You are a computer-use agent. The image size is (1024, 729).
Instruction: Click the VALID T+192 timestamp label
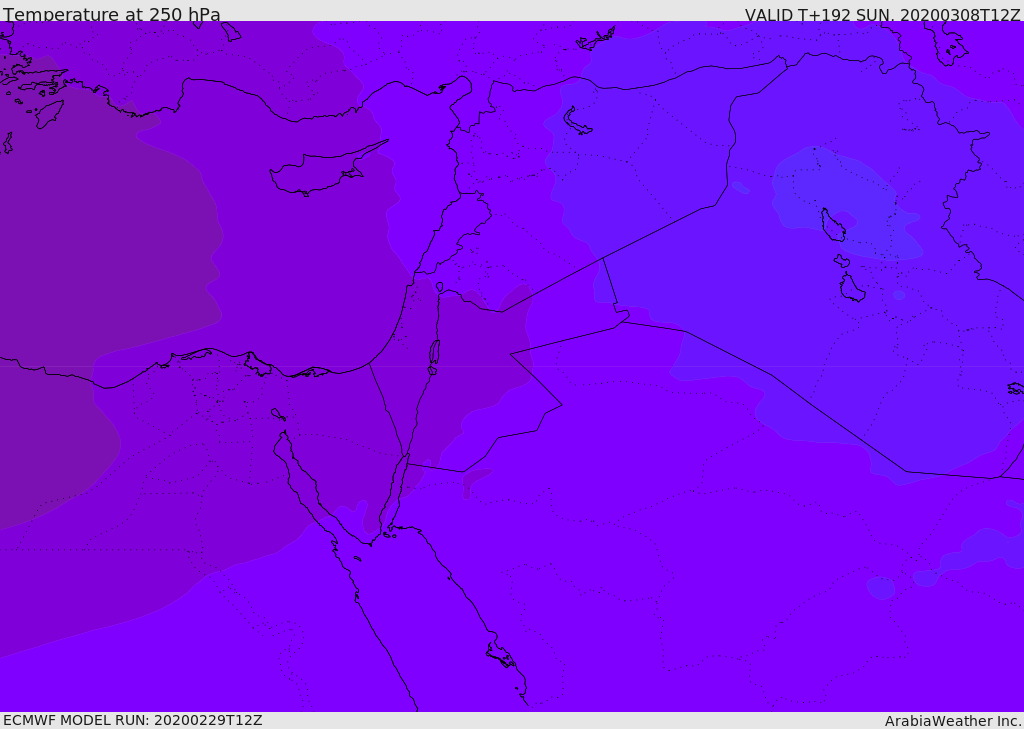point(882,14)
